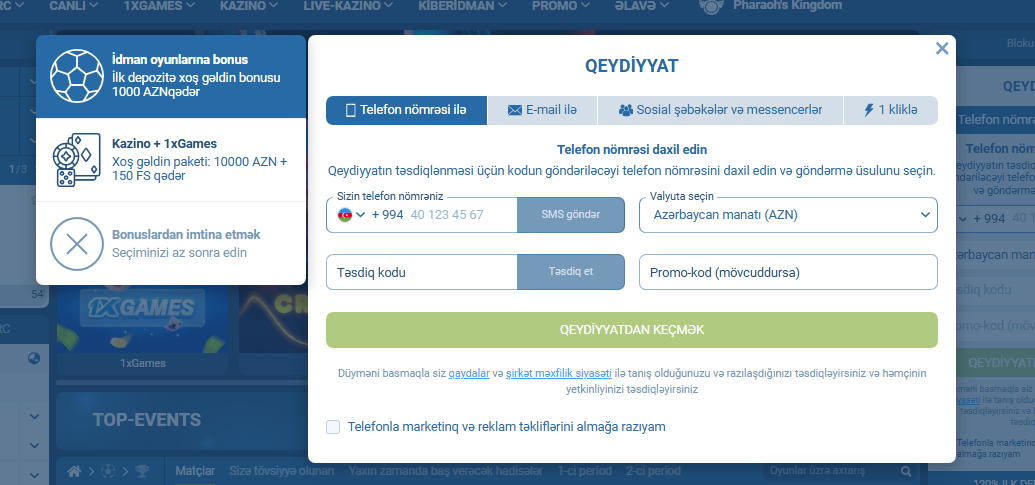
Task: Click the Azerbaijan flag country selector
Action: tap(346, 214)
